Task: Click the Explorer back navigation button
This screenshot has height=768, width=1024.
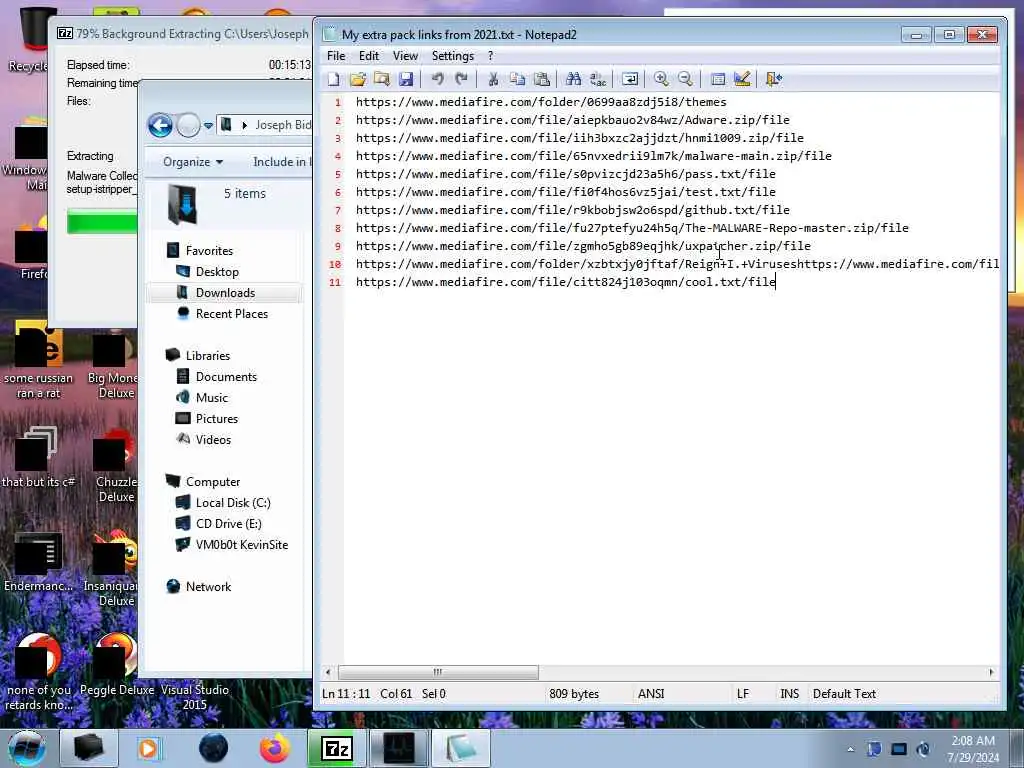Action: [160, 125]
